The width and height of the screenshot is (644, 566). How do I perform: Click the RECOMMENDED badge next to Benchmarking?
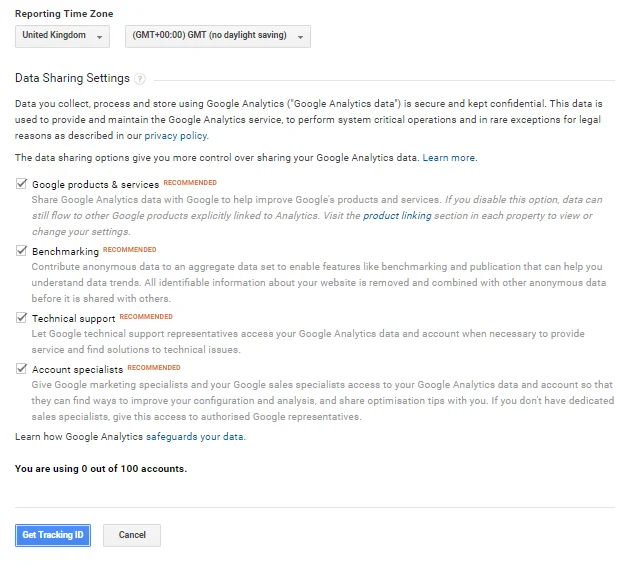pos(130,250)
